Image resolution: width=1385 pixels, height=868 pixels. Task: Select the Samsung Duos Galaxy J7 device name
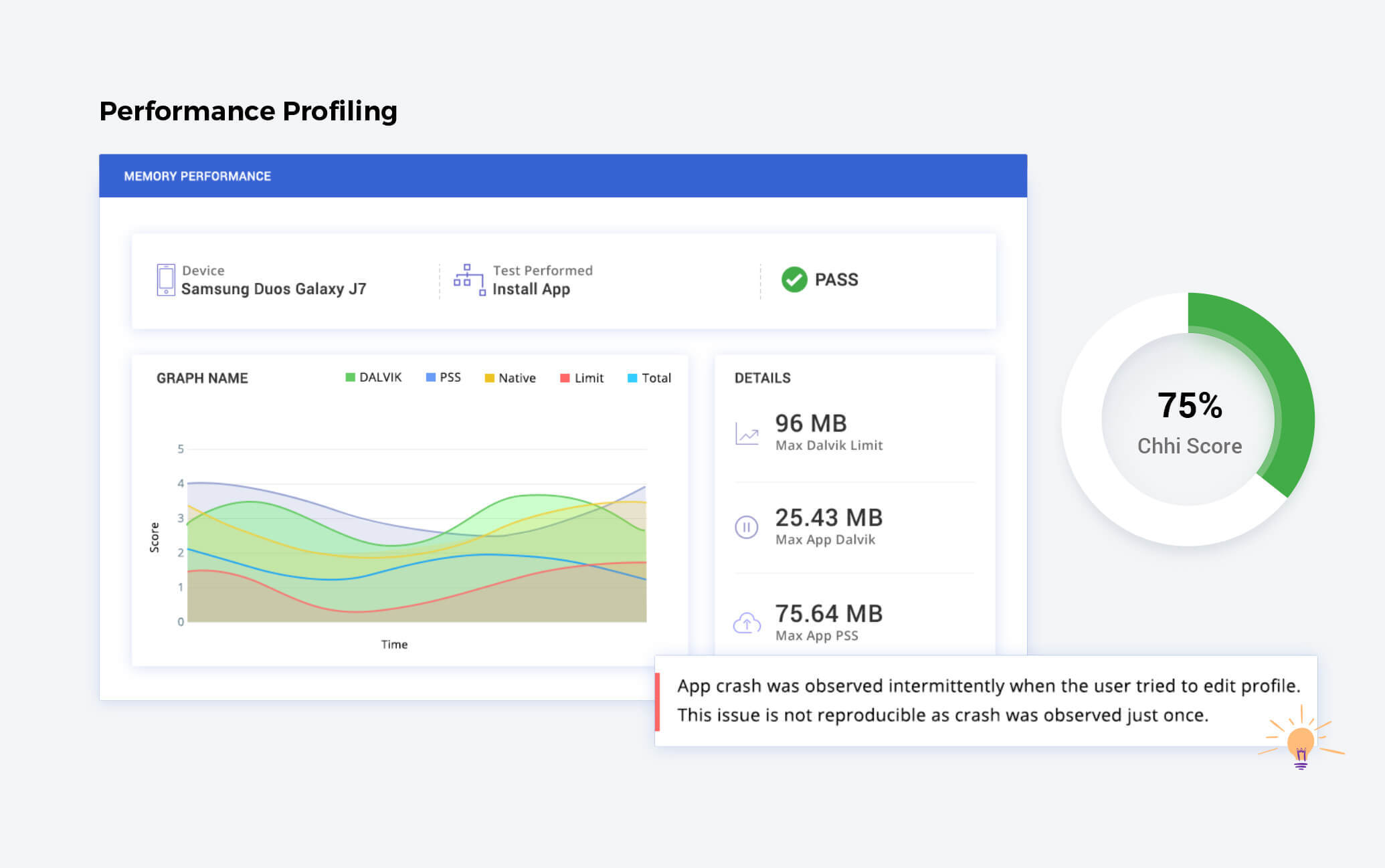coord(274,289)
